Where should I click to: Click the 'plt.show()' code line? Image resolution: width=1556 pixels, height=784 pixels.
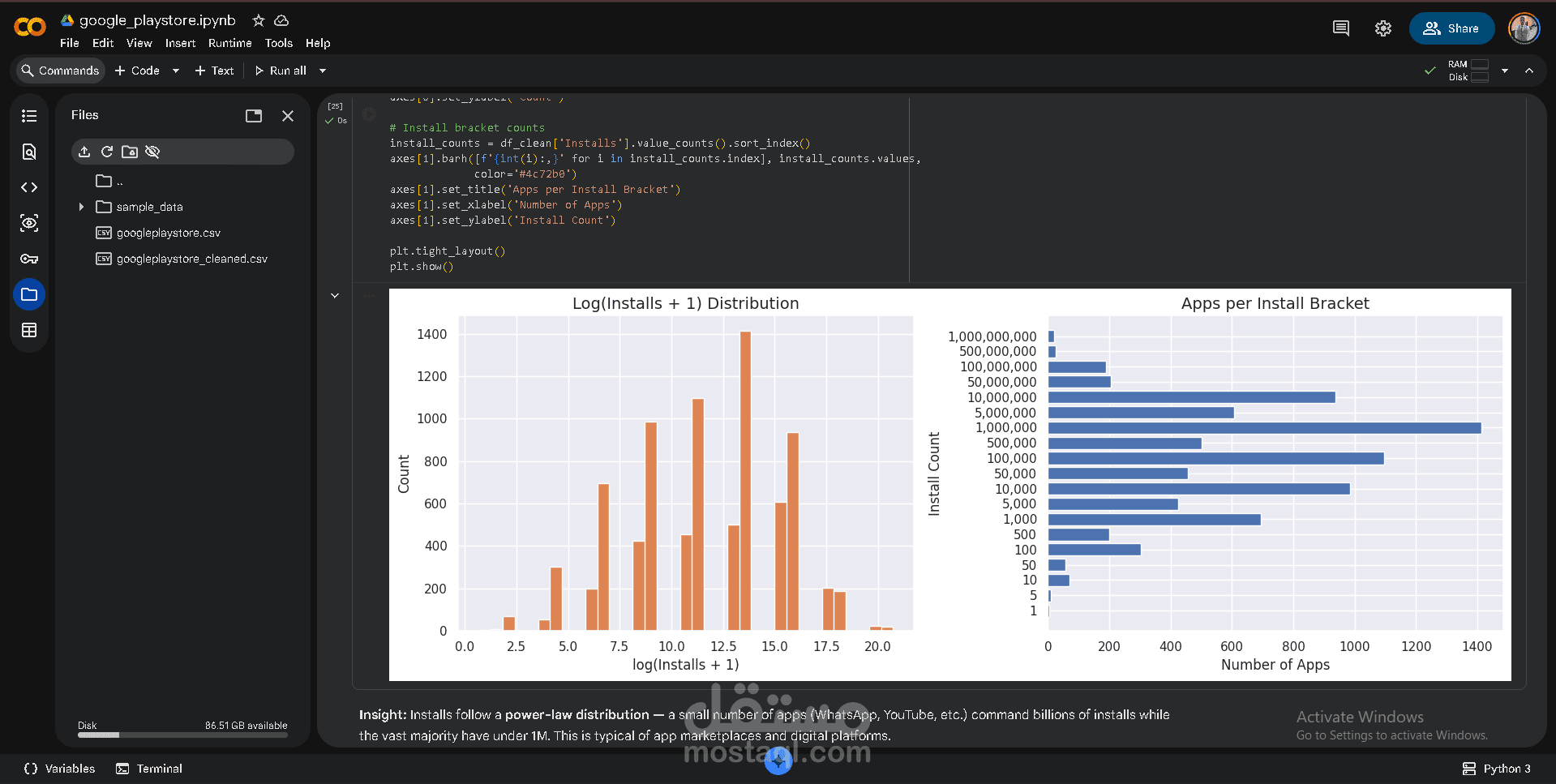422,267
